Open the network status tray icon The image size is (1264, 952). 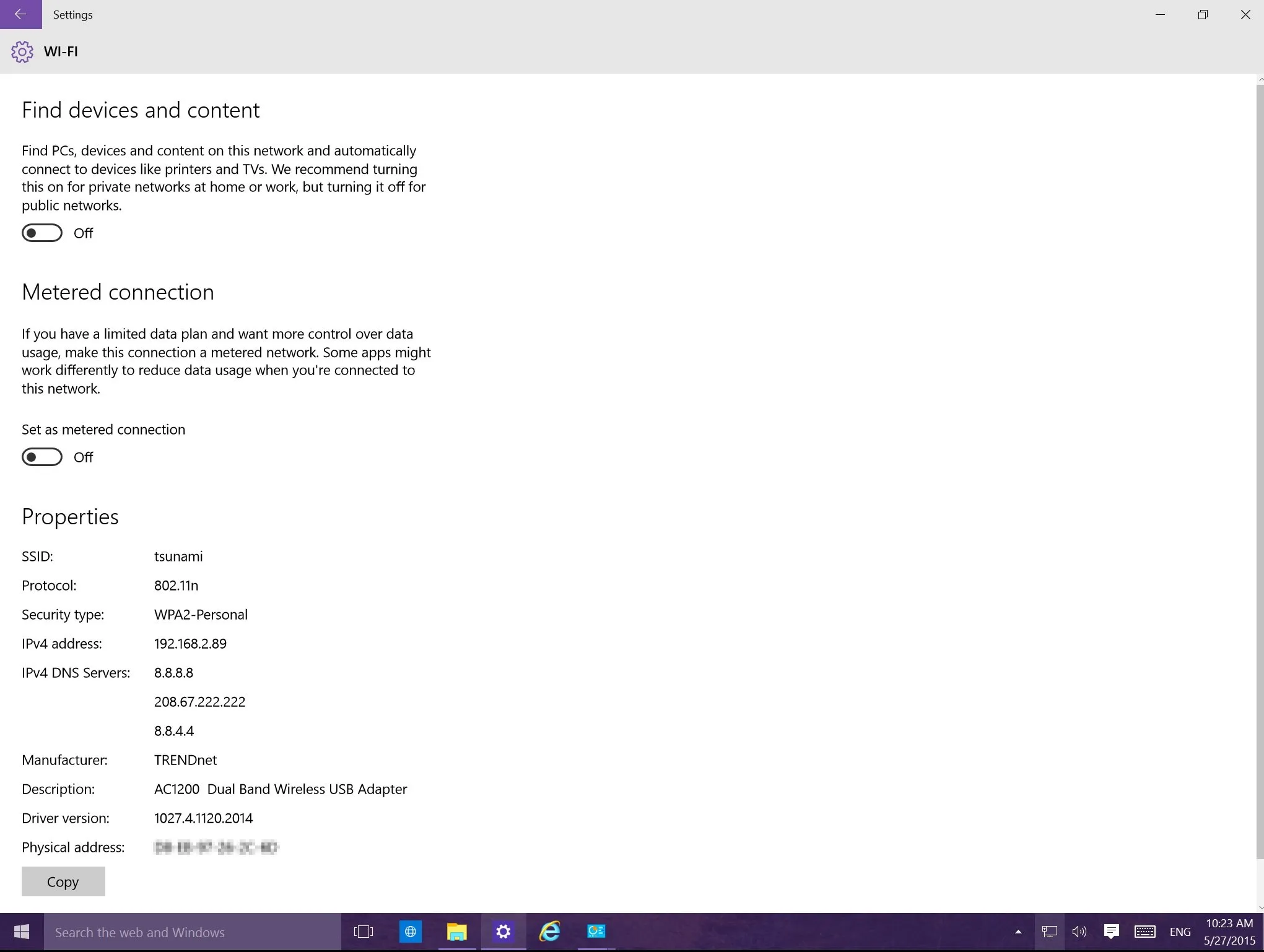[1049, 932]
